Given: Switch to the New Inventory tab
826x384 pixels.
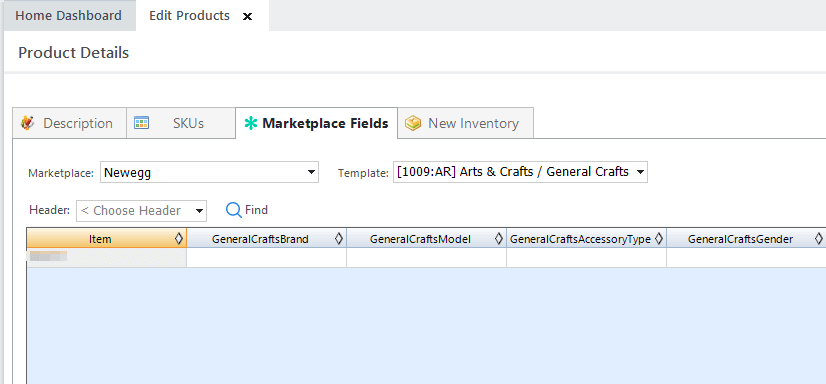Looking at the screenshot, I should (x=465, y=123).
